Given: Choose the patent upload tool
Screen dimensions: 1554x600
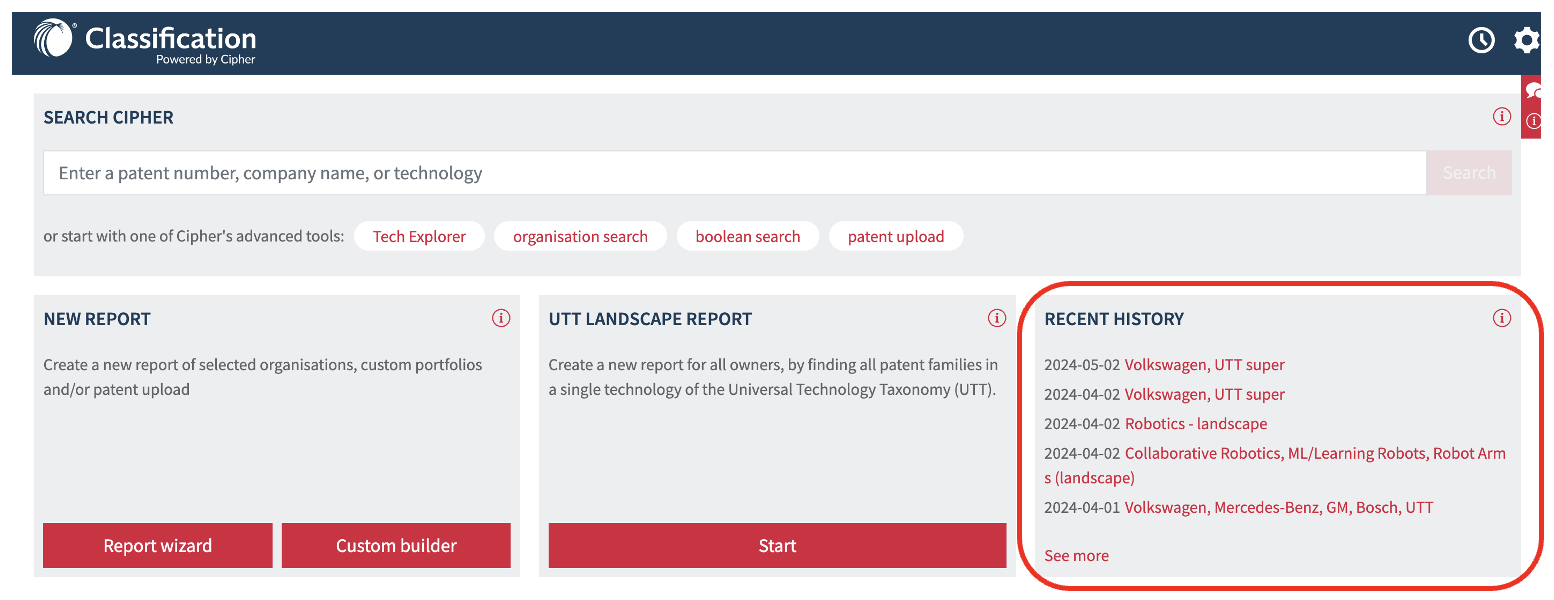Looking at the screenshot, I should pyautogui.click(x=896, y=237).
